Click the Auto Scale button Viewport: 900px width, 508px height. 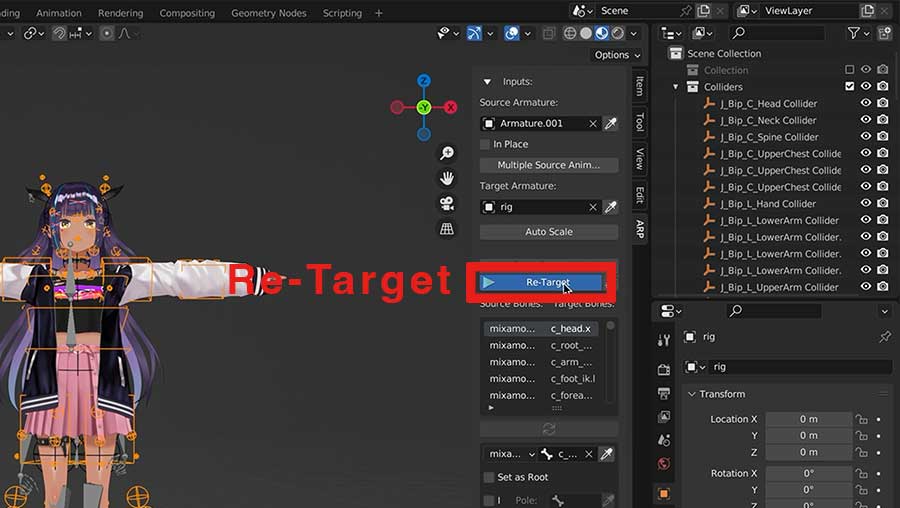(549, 232)
